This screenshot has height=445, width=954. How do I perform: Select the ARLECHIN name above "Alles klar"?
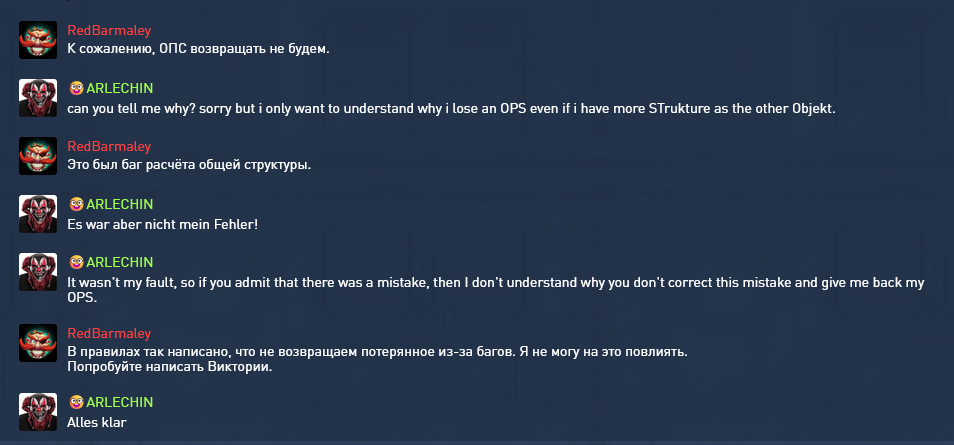pos(119,402)
